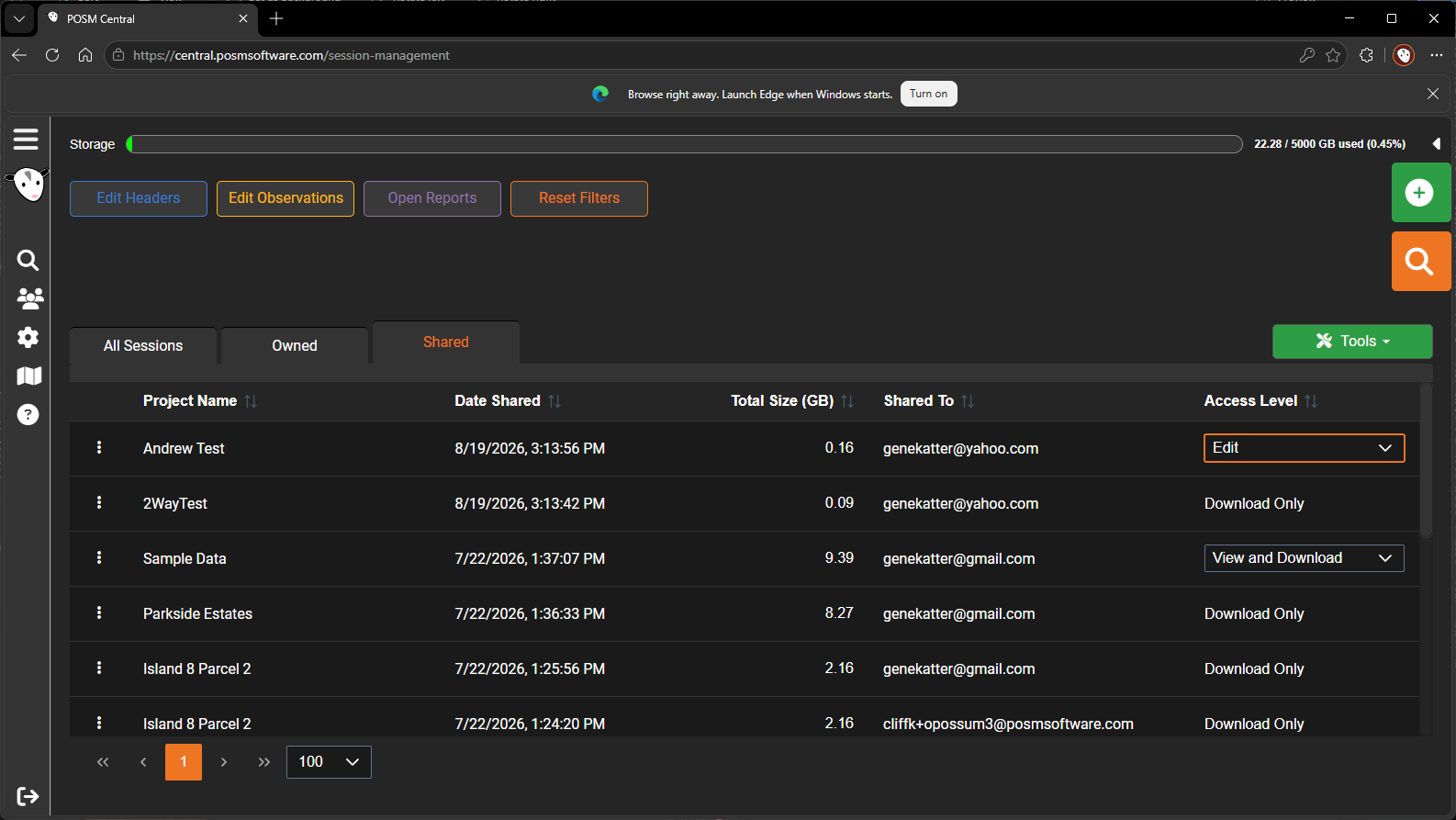
Task: Sort by Date Shared column
Action: coord(554,401)
